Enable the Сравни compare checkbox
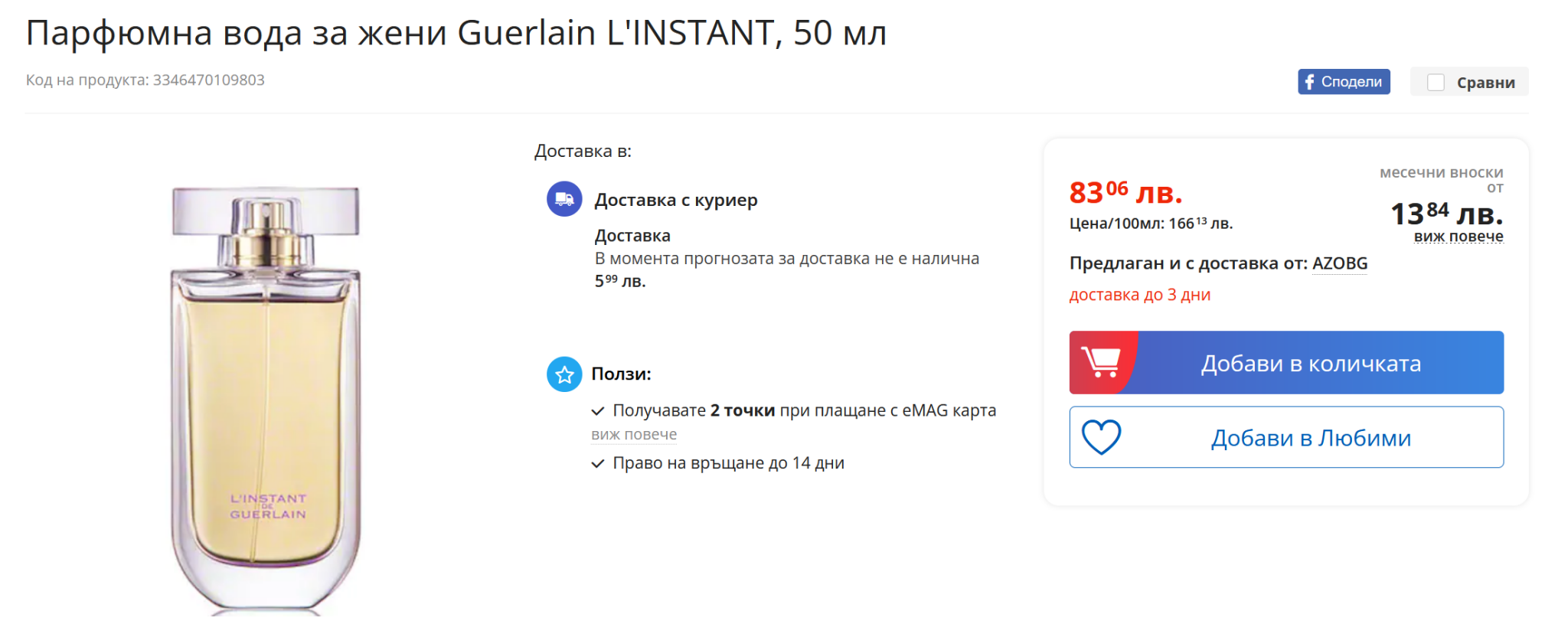Viewport: 1568px width, 637px height. (x=1436, y=83)
